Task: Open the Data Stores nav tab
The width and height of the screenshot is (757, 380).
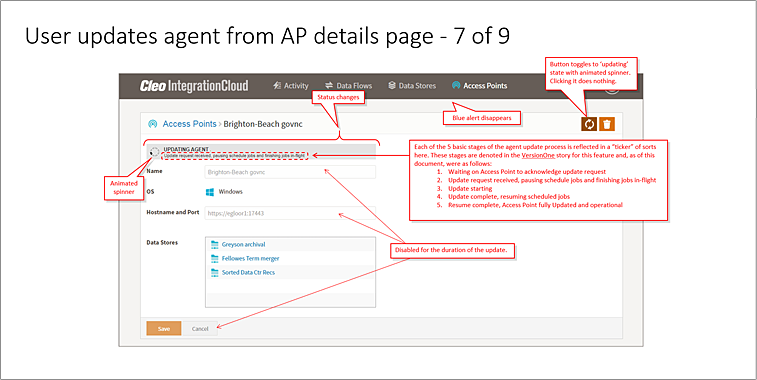Action: coord(412,85)
